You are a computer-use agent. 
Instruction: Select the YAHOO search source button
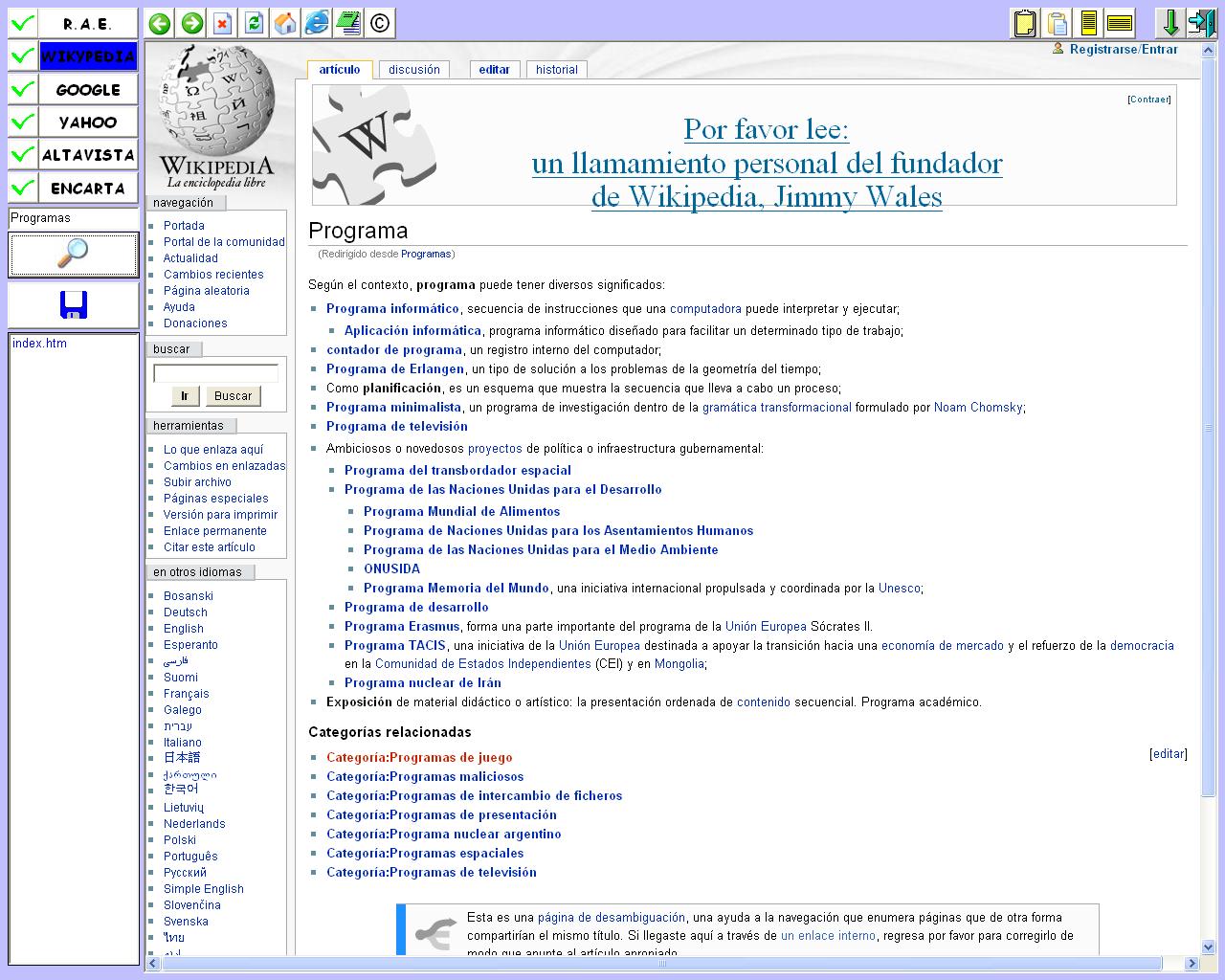click(x=88, y=122)
